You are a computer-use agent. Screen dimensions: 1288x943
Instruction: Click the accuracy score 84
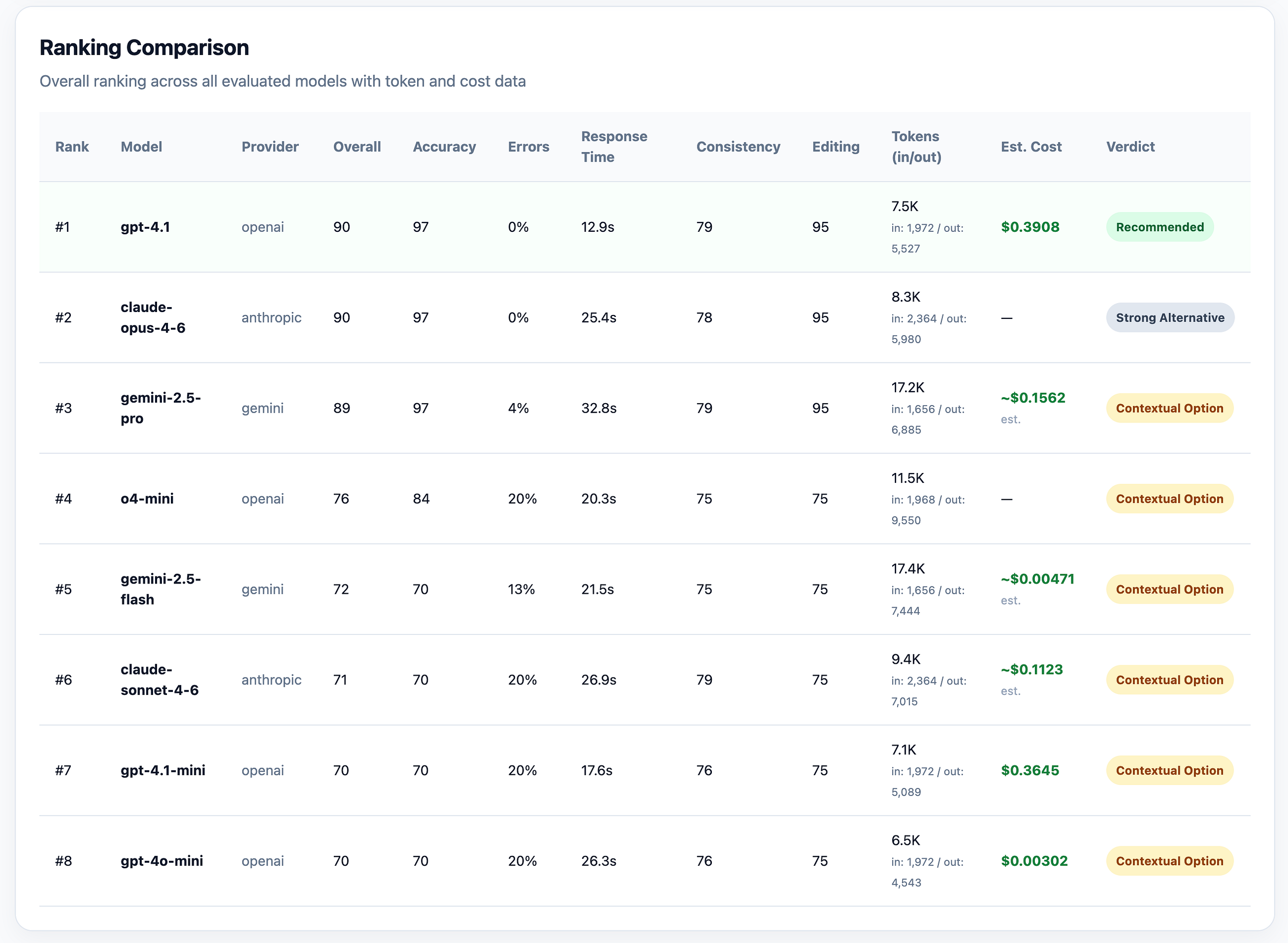pyautogui.click(x=422, y=499)
